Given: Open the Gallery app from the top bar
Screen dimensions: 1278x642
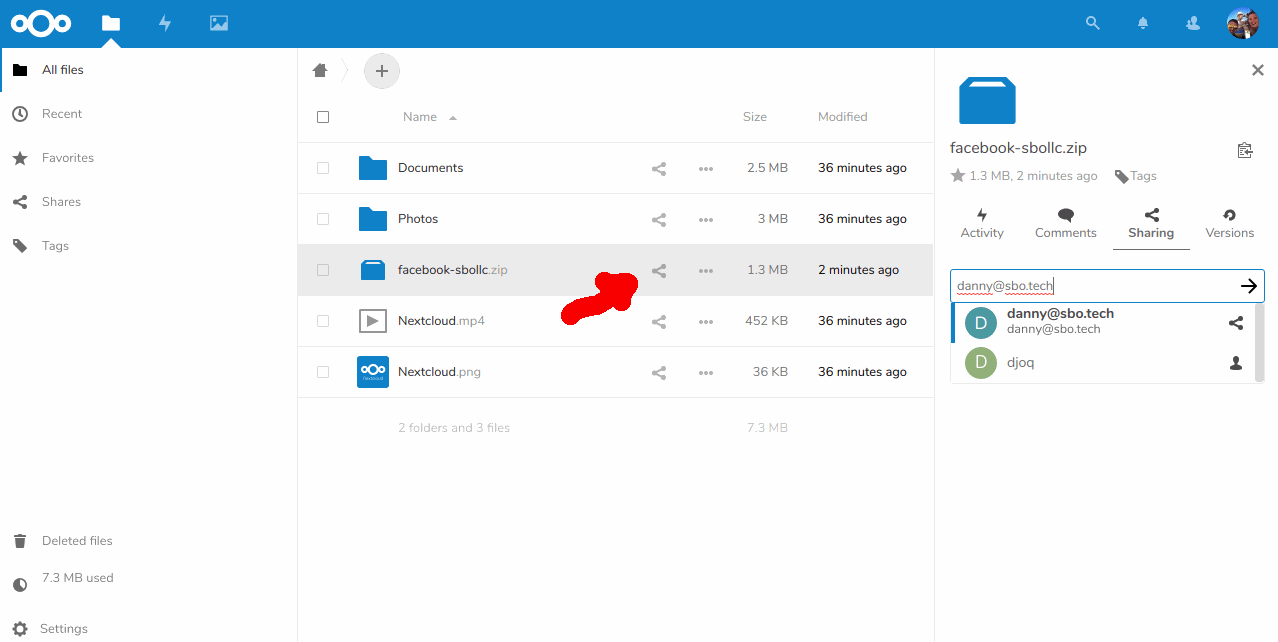Looking at the screenshot, I should point(218,23).
